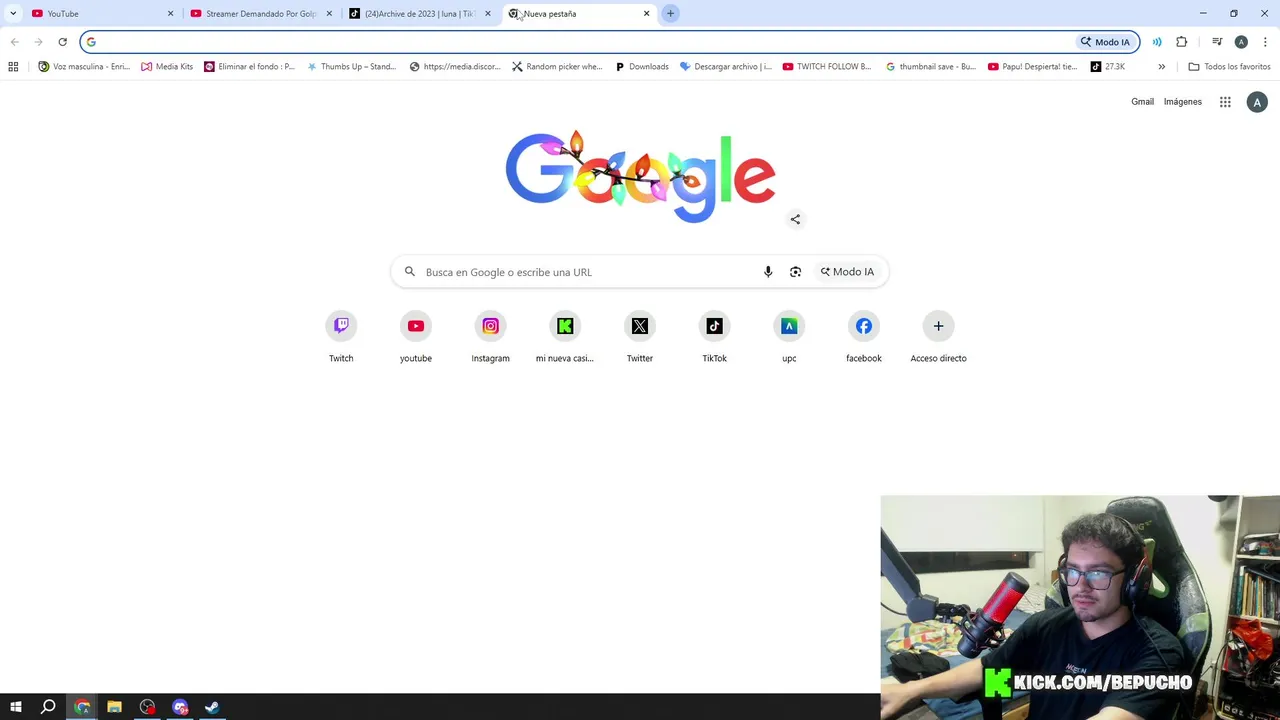Open the https://media.discor... bookmark
The width and height of the screenshot is (1280, 720).
455,67
